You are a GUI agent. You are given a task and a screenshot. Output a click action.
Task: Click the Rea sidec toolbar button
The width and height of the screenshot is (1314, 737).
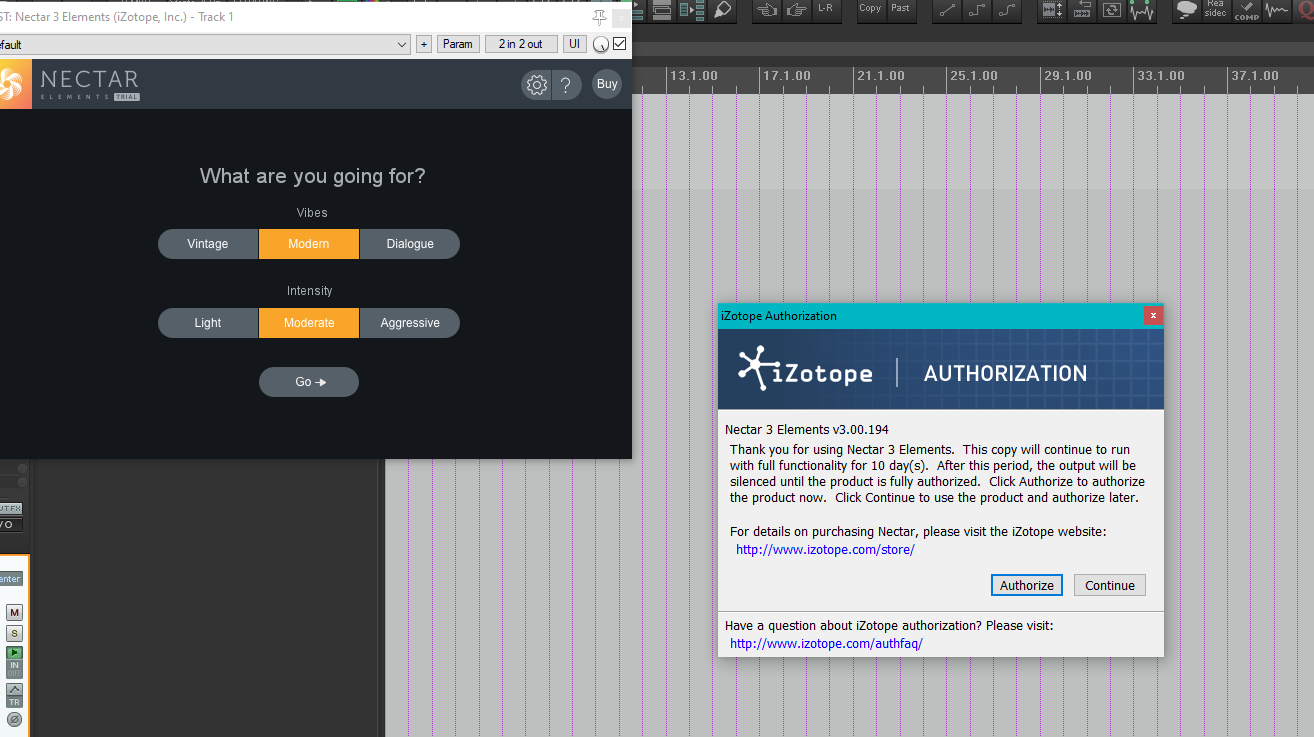1215,10
